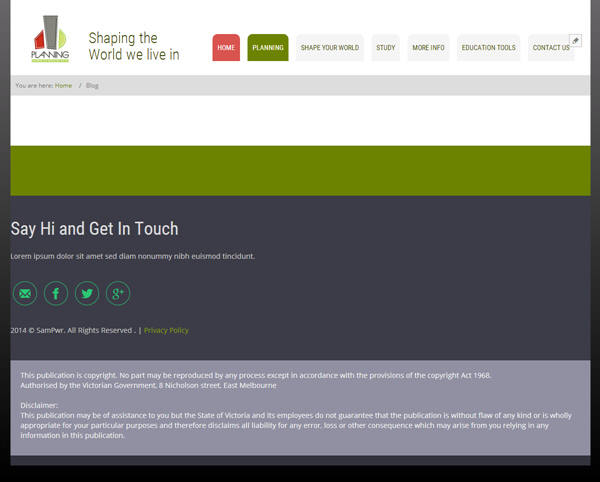Screen dimensions: 600x482
Task: Open the Study menu item
Action: 386,47
